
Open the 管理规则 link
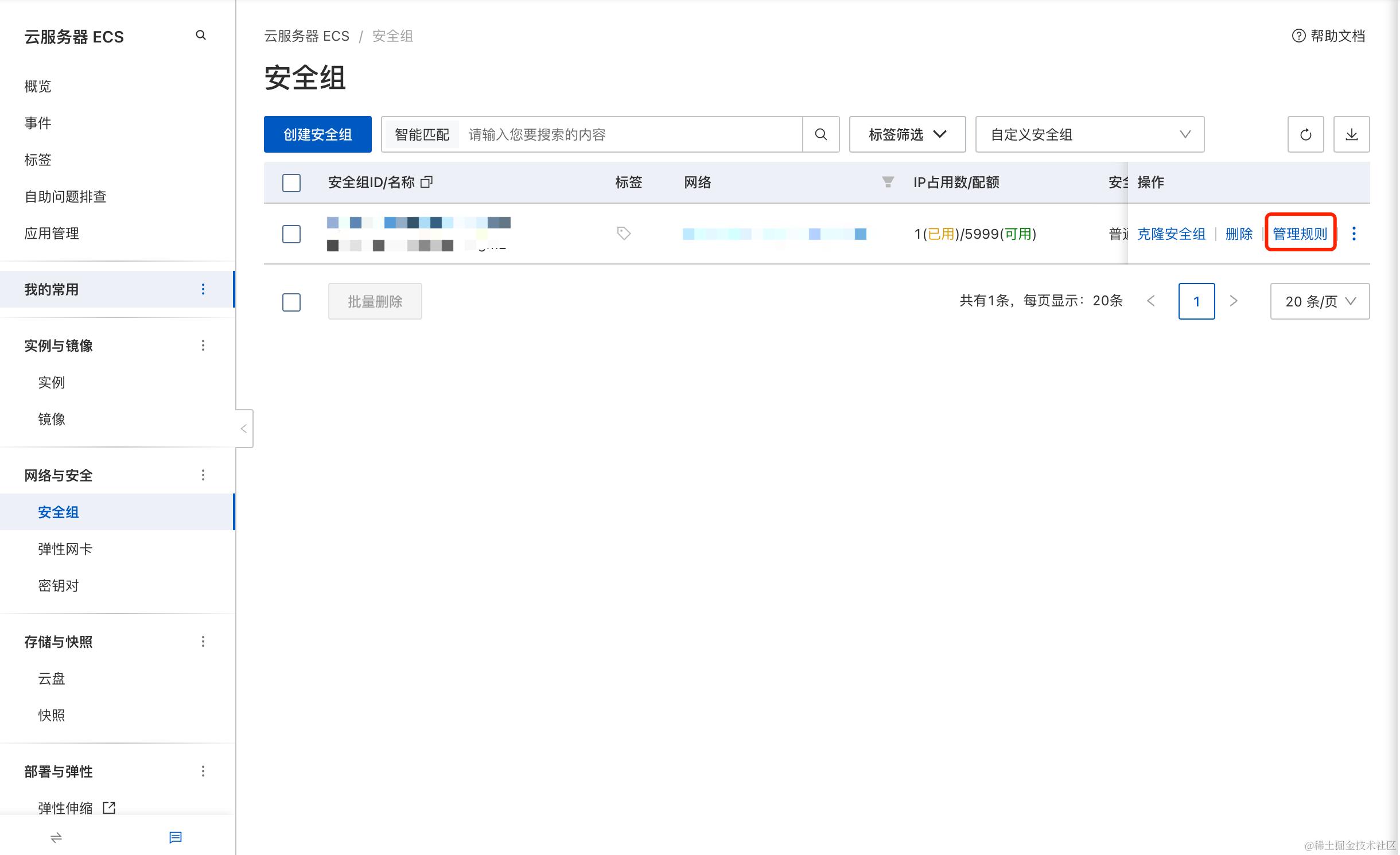click(x=1300, y=234)
